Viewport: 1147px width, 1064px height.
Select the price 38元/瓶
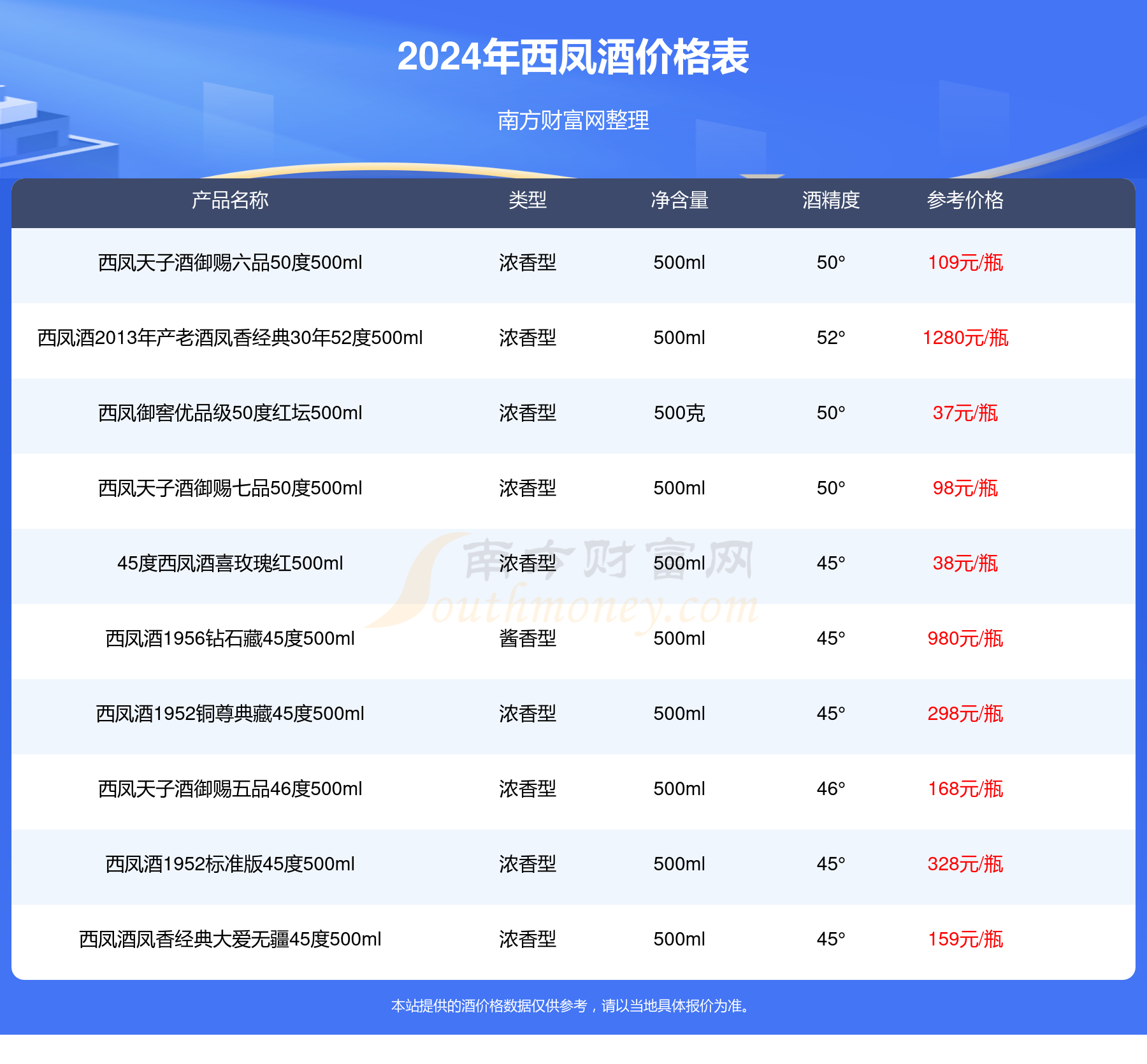pyautogui.click(x=965, y=563)
